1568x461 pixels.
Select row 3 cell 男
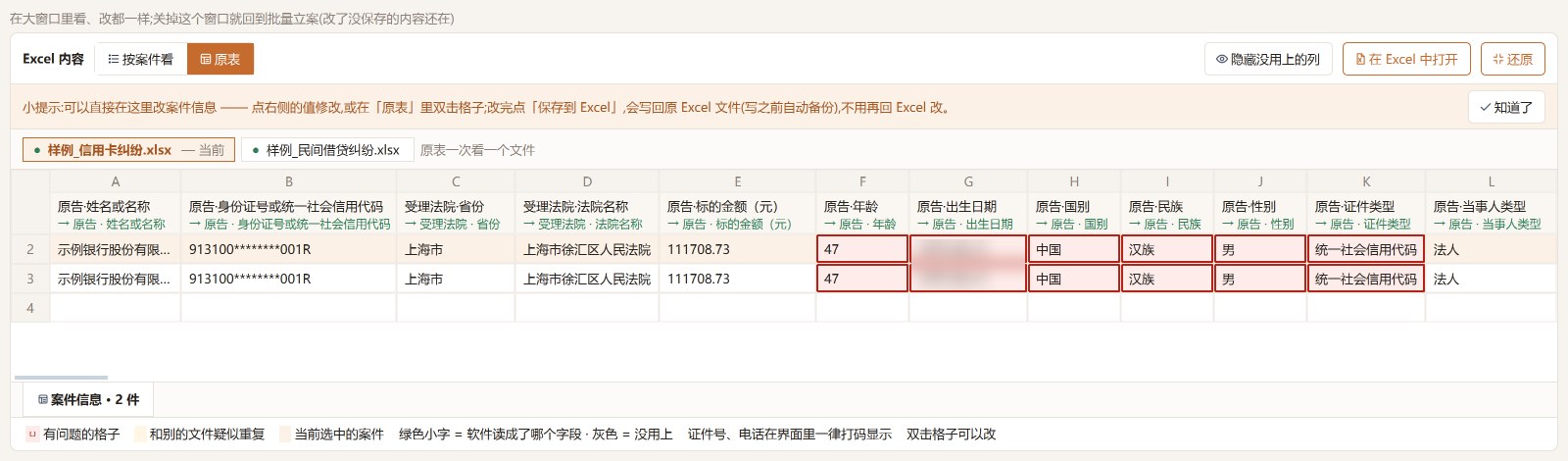1260,279
